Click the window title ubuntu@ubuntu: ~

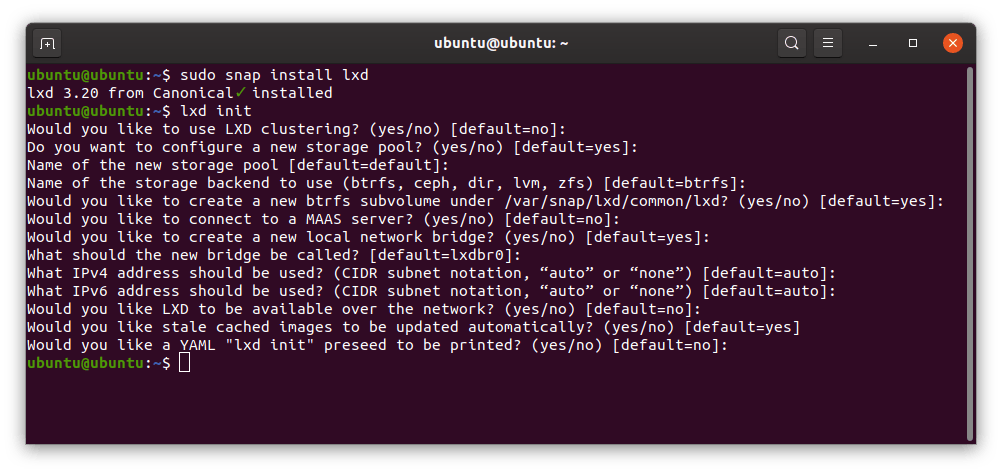[501, 43]
